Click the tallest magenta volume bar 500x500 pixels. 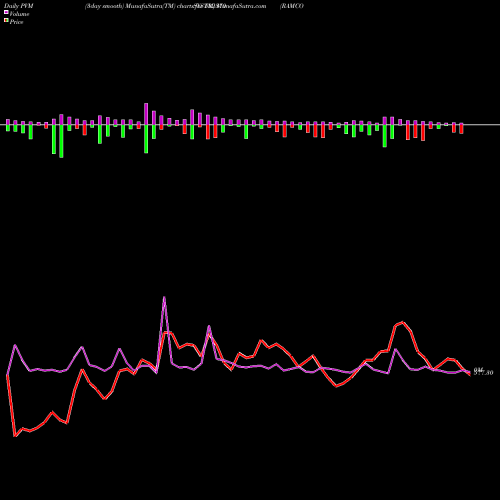146,114
